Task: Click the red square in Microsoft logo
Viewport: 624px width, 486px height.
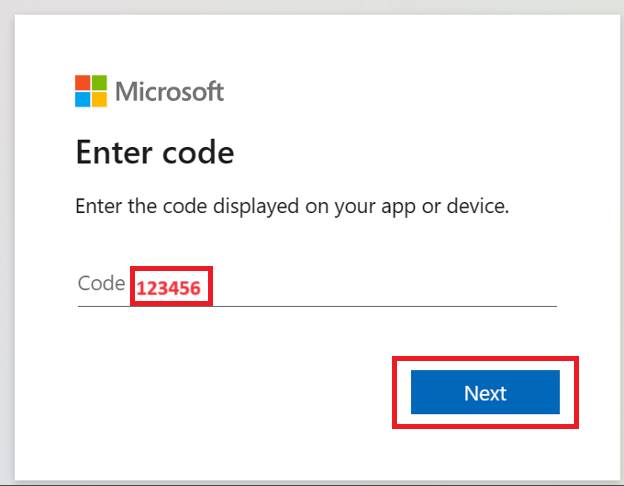Action: pos(83,83)
